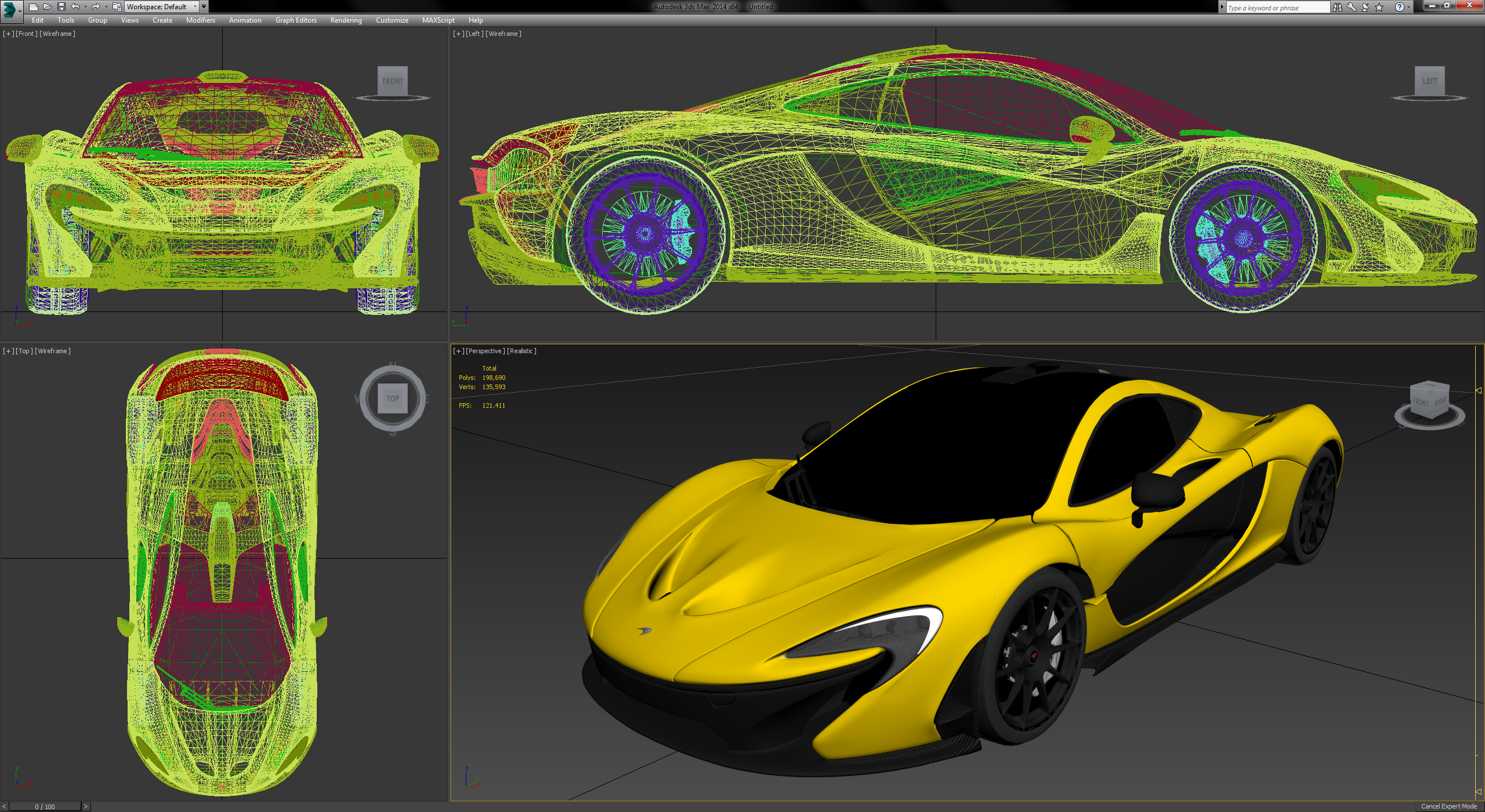Save the current scene
Image resolution: width=1485 pixels, height=812 pixels.
tap(61, 6)
